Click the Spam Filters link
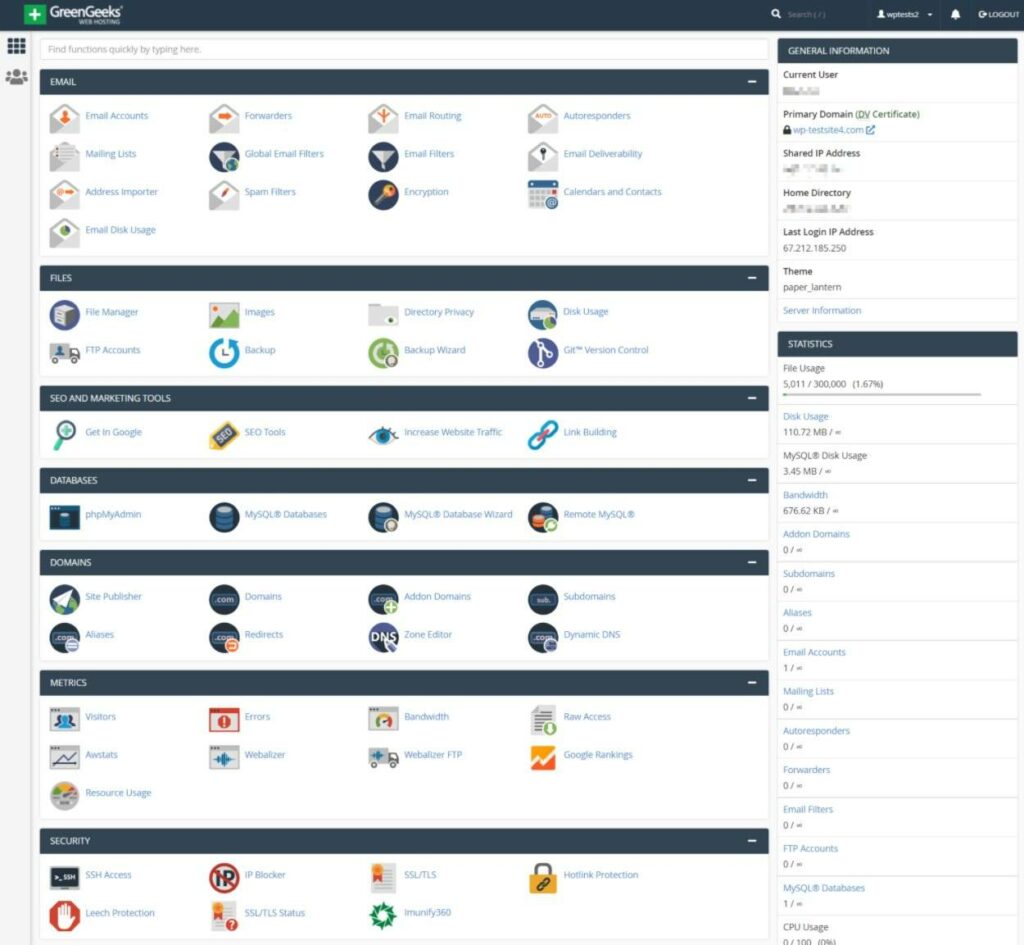This screenshot has height=945, width=1024. point(270,191)
